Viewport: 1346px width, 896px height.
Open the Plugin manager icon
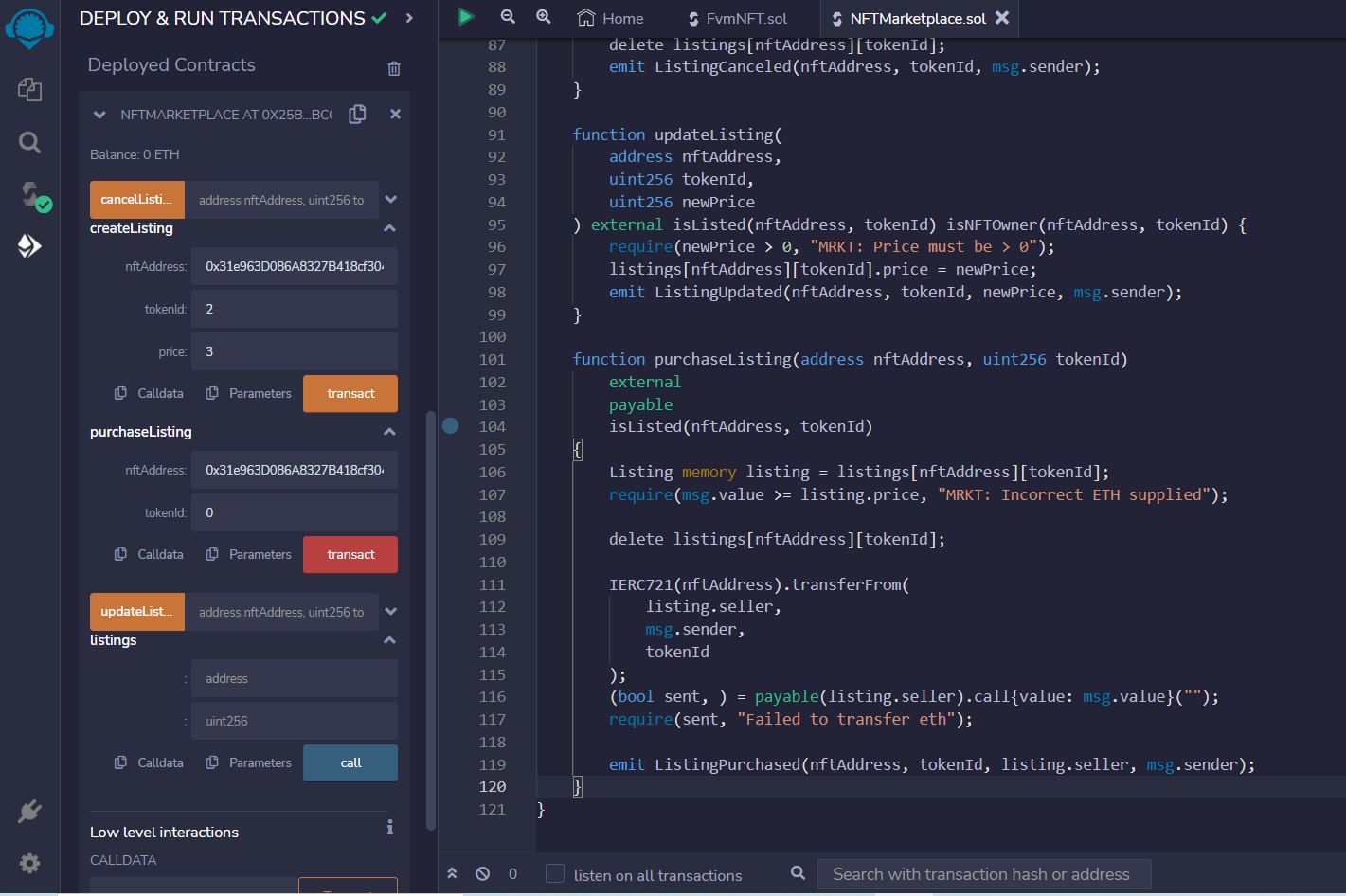tap(29, 812)
